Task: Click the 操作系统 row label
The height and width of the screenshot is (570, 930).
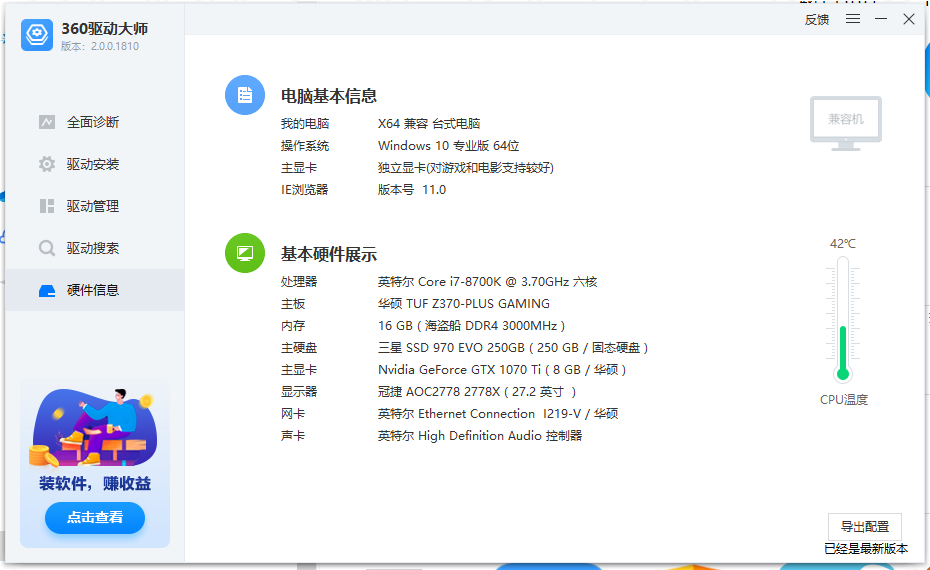Action: click(305, 146)
